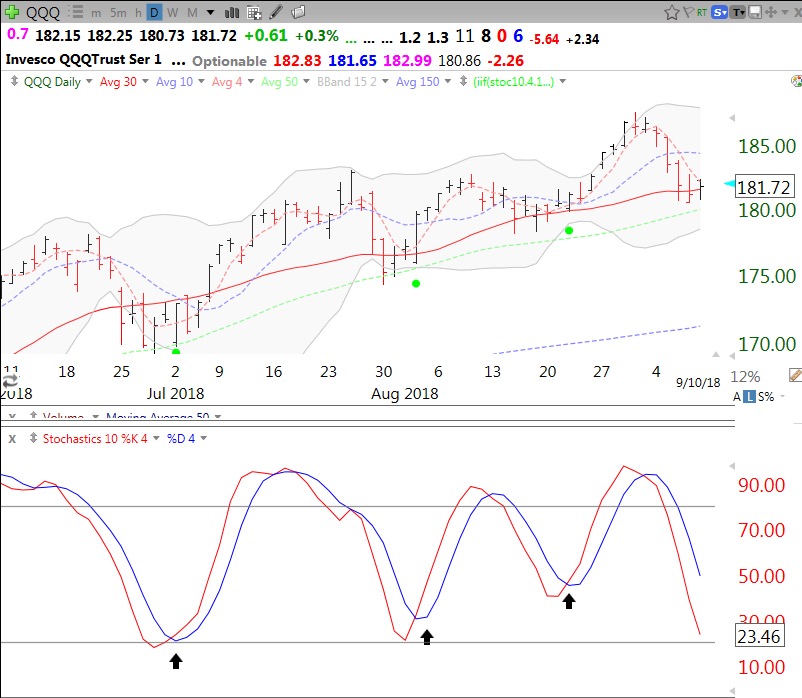Click the colorful icon at price pane's right

[x=796, y=81]
